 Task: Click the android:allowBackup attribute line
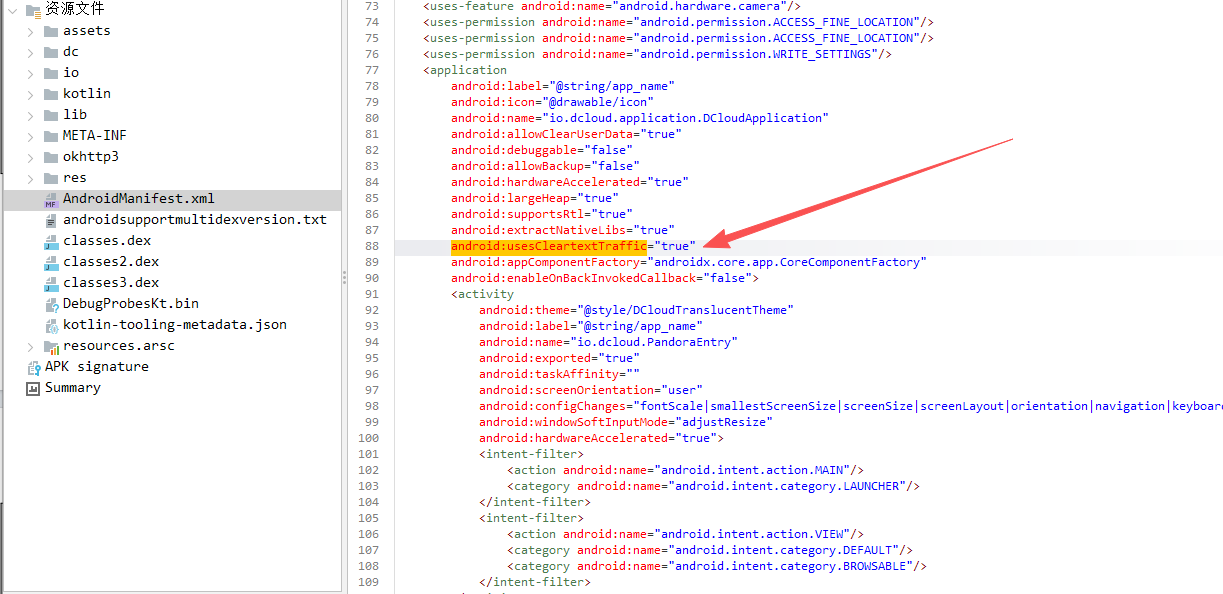[x=545, y=166]
